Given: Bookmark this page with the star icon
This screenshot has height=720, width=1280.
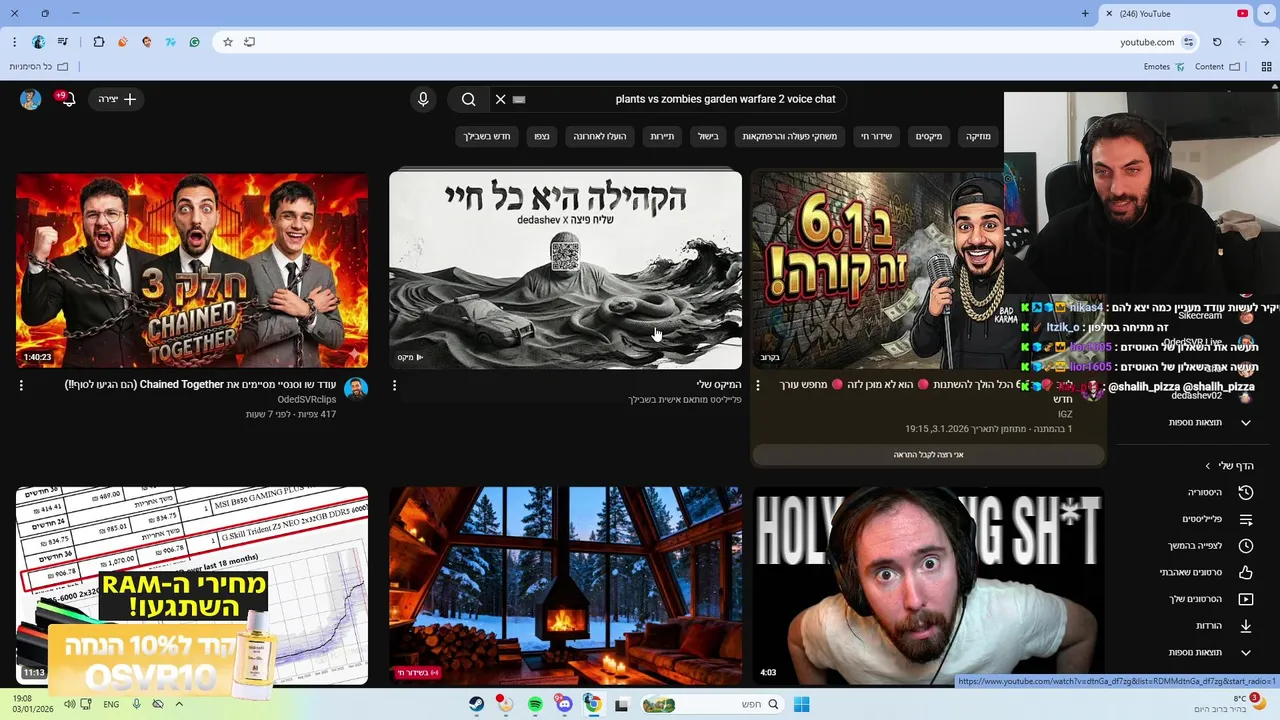Looking at the screenshot, I should pos(228,42).
